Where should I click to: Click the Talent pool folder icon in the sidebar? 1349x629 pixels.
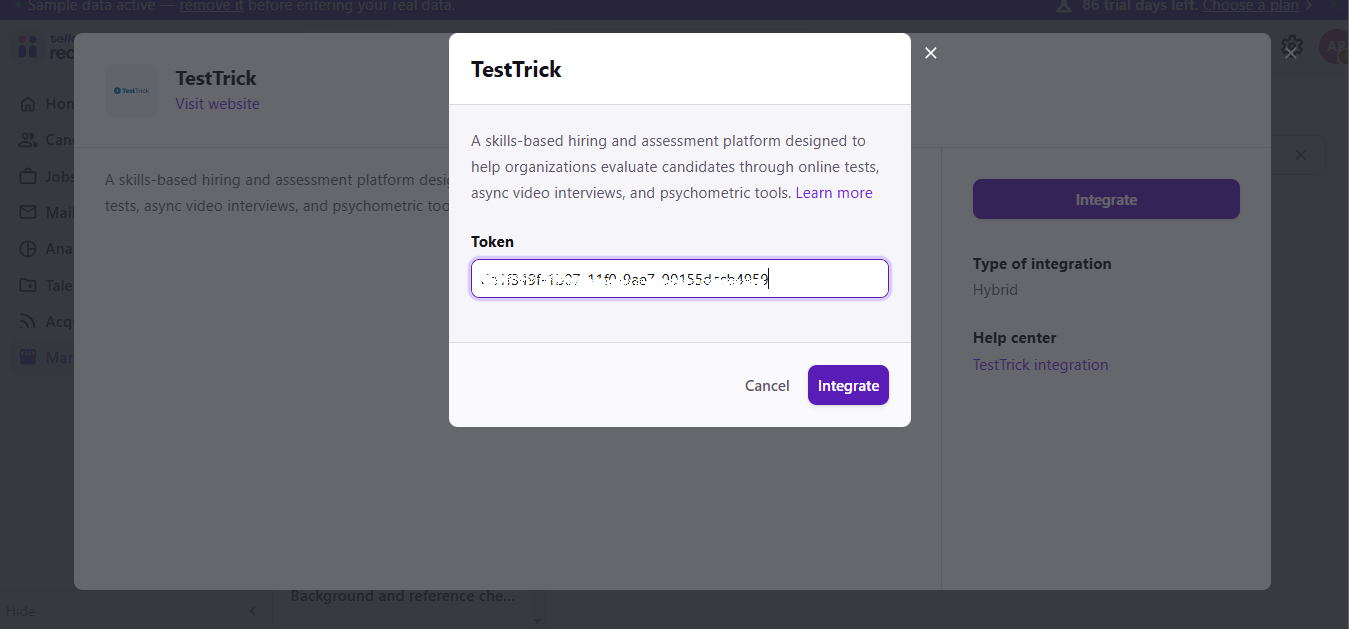pyautogui.click(x=28, y=285)
